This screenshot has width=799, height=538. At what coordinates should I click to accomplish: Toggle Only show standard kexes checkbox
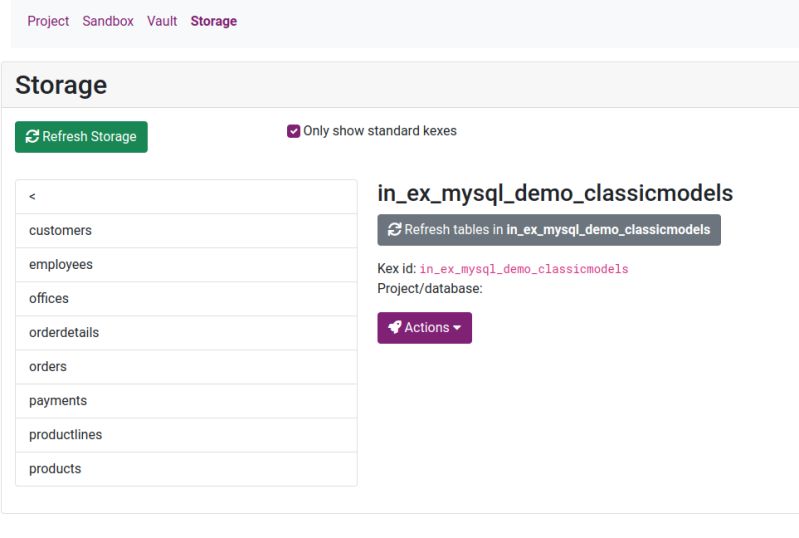pyautogui.click(x=294, y=131)
